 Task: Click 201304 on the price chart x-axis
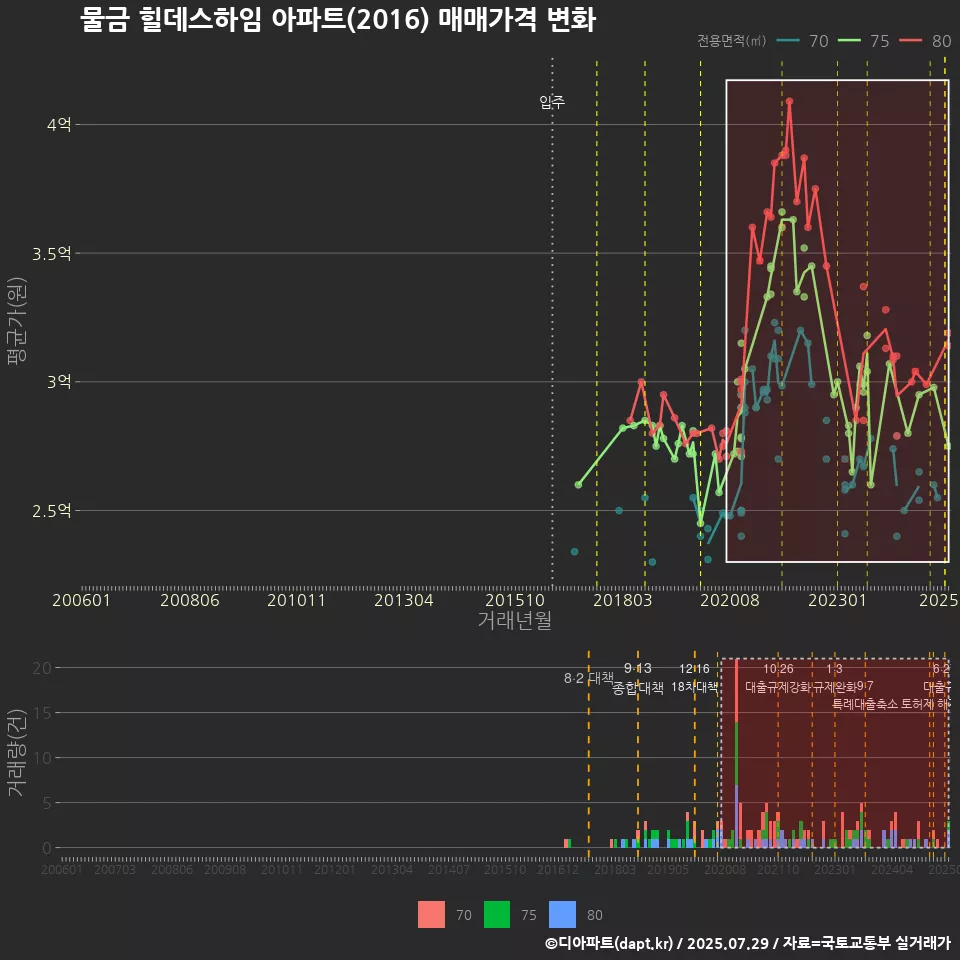403,600
